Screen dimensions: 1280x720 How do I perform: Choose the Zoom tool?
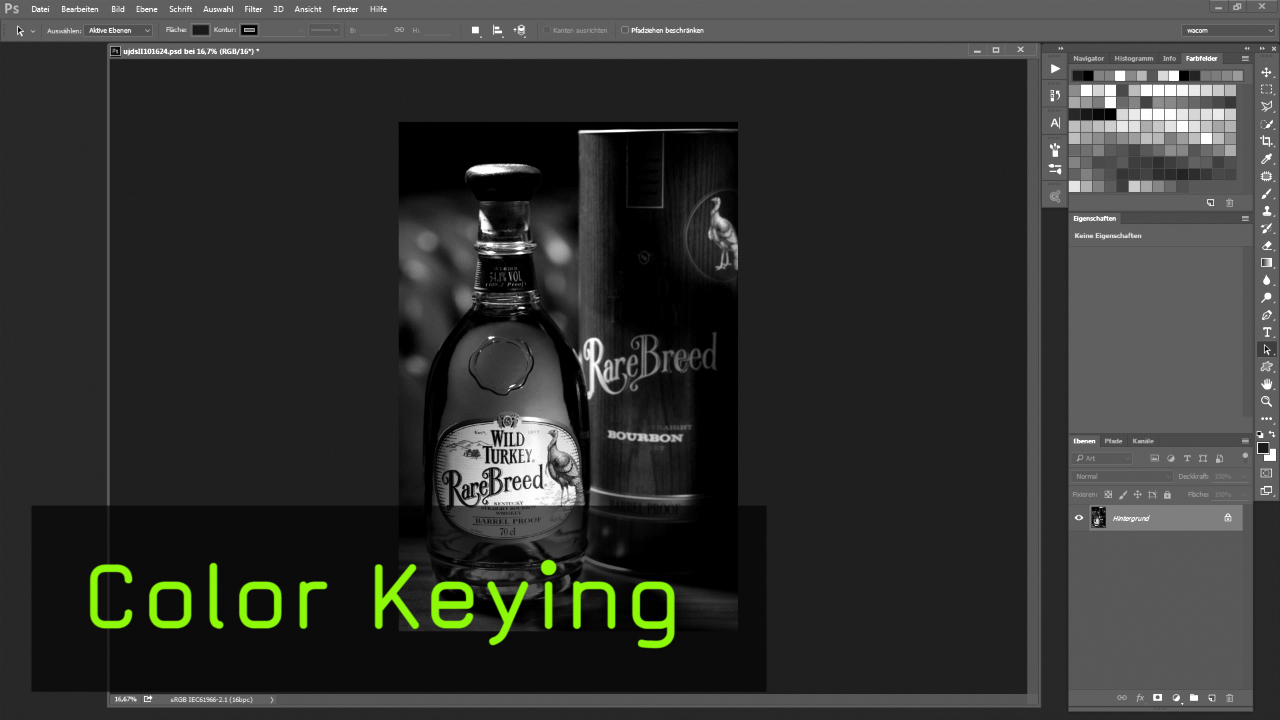(x=1266, y=401)
